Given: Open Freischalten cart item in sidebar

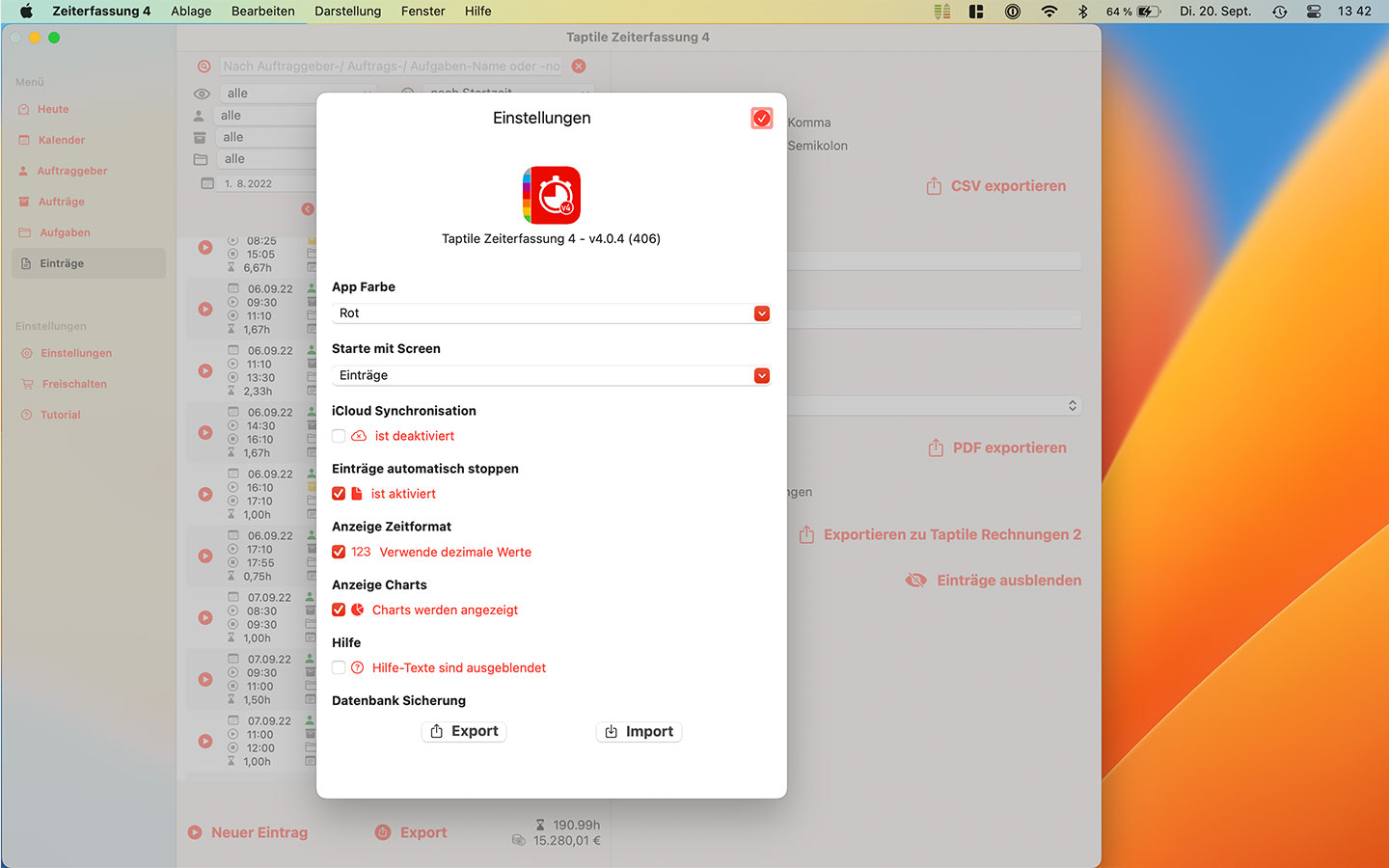Looking at the screenshot, I should click(x=89, y=384).
